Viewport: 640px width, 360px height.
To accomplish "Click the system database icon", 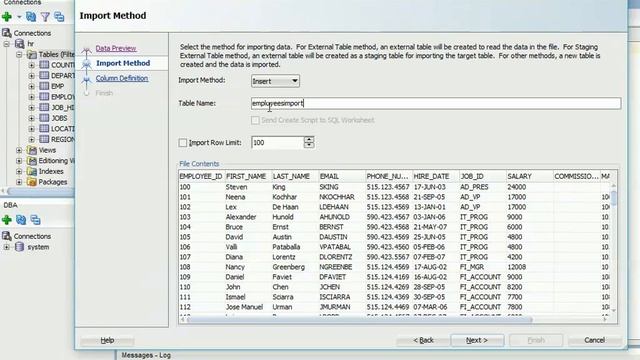I will 19,247.
